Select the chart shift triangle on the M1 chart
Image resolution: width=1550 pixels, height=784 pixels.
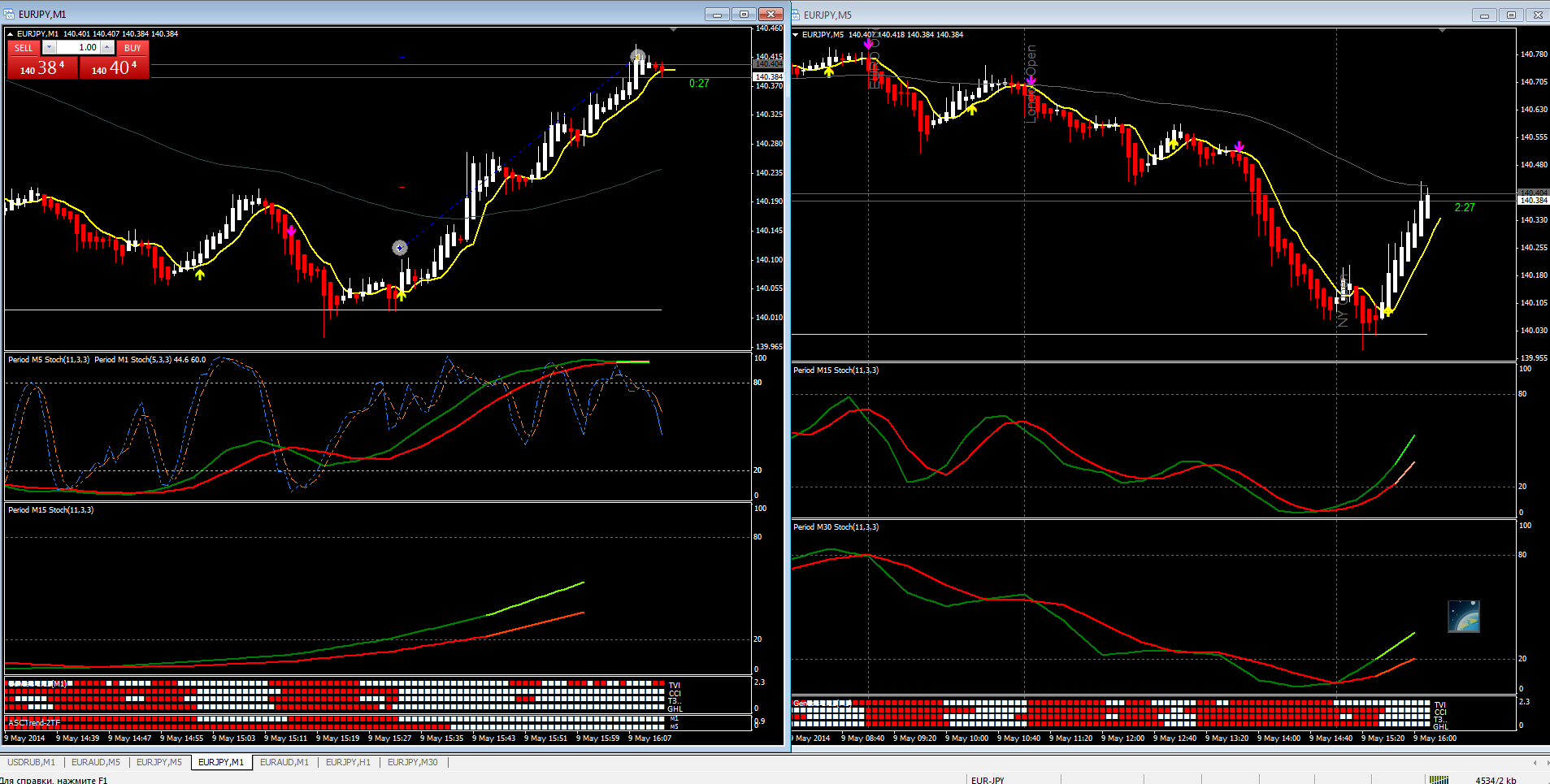[673, 30]
